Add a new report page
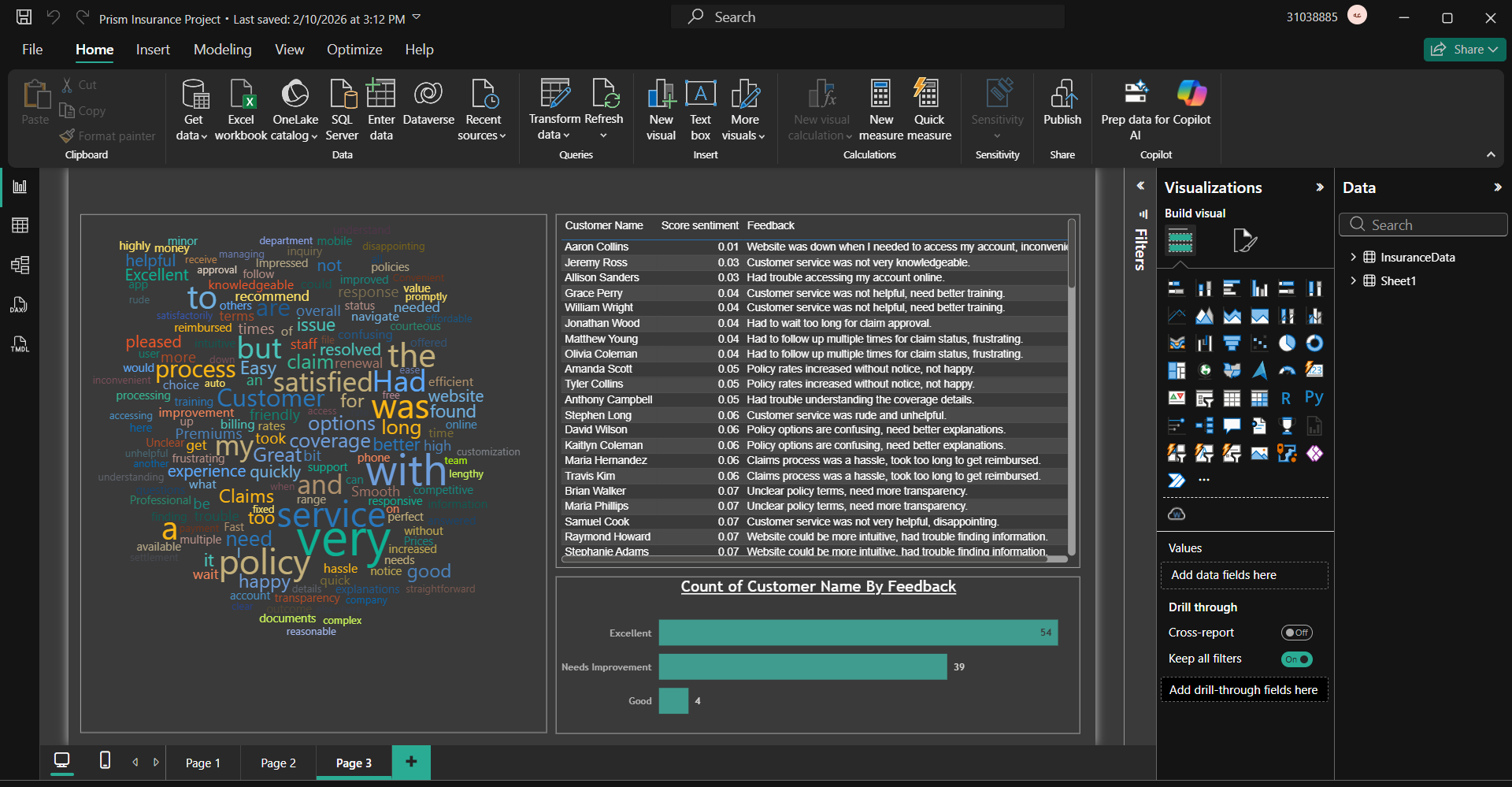This screenshot has width=1512, height=787. pos(411,762)
